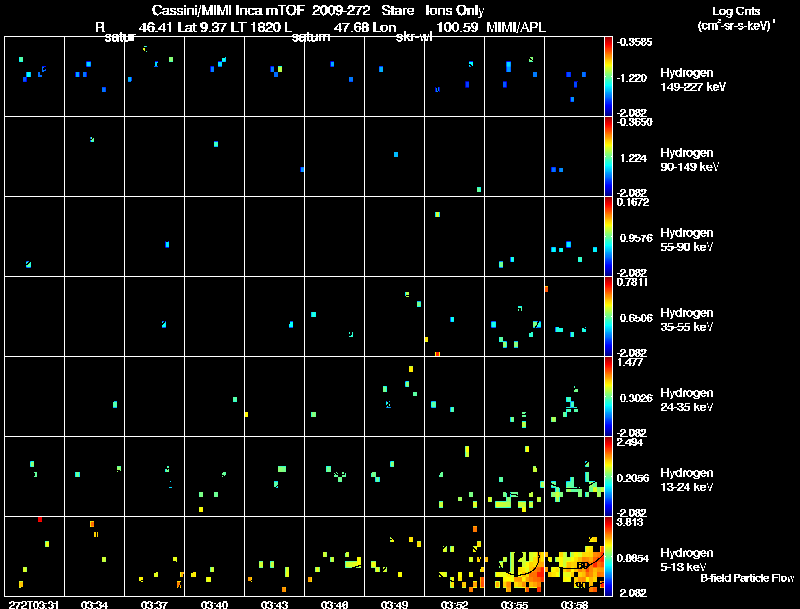The image size is (800, 609).
Task: Click the 46.41 radial distance value
Action: point(156,27)
